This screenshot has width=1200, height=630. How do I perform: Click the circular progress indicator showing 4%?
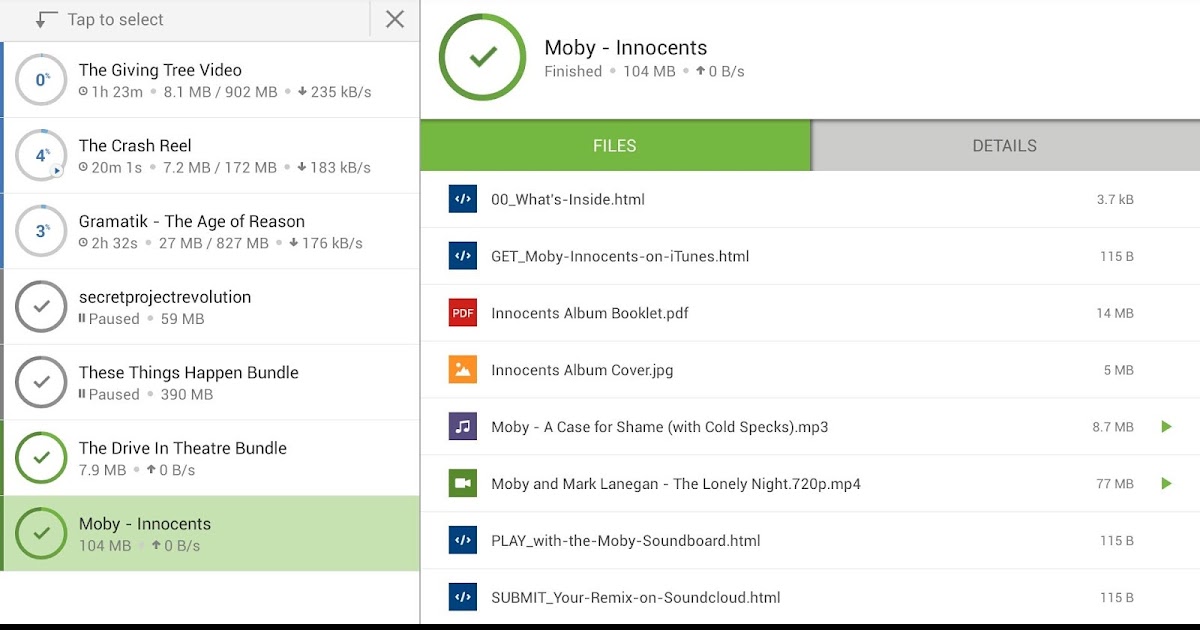click(41, 155)
